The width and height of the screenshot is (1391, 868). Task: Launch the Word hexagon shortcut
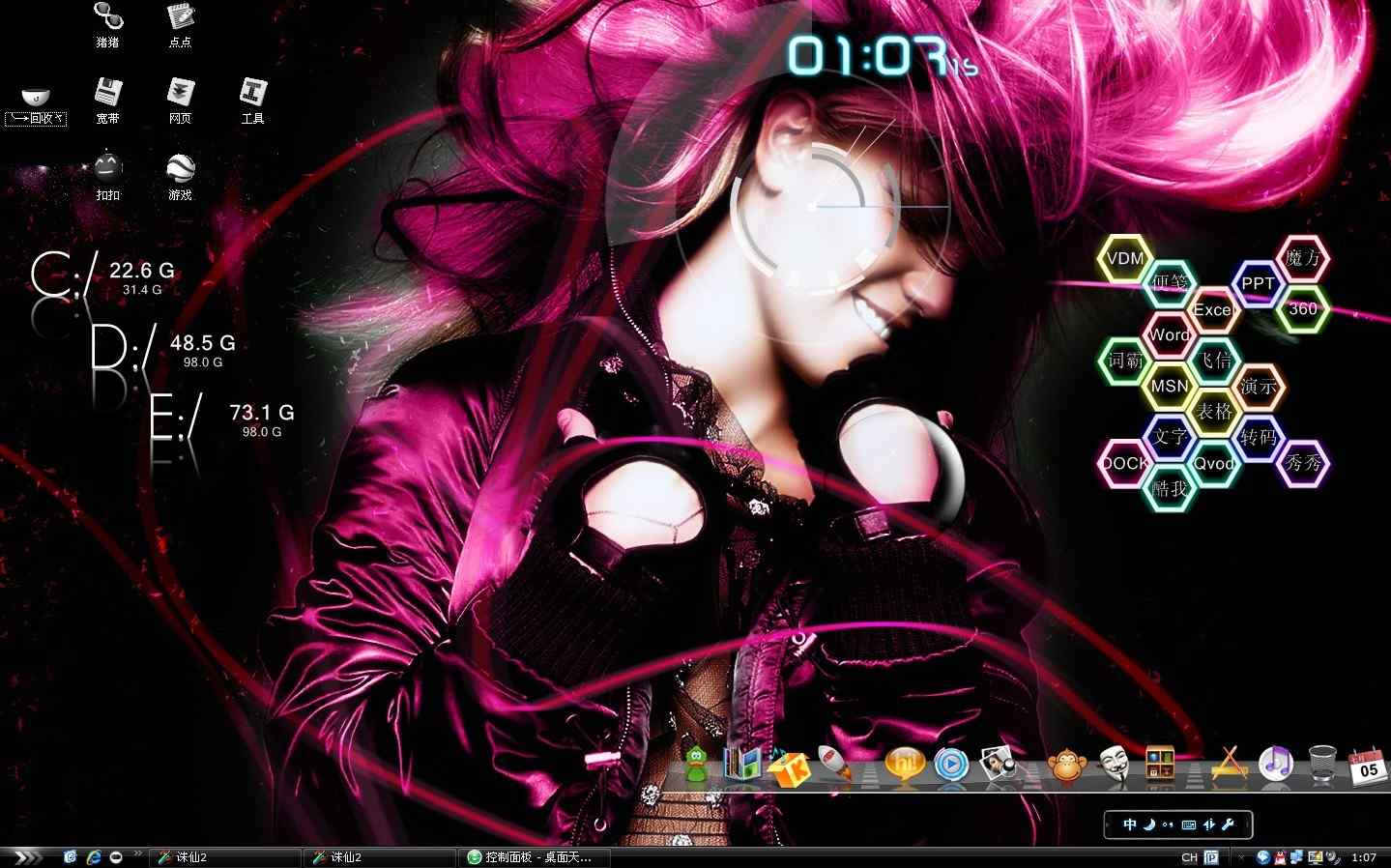(x=1170, y=334)
